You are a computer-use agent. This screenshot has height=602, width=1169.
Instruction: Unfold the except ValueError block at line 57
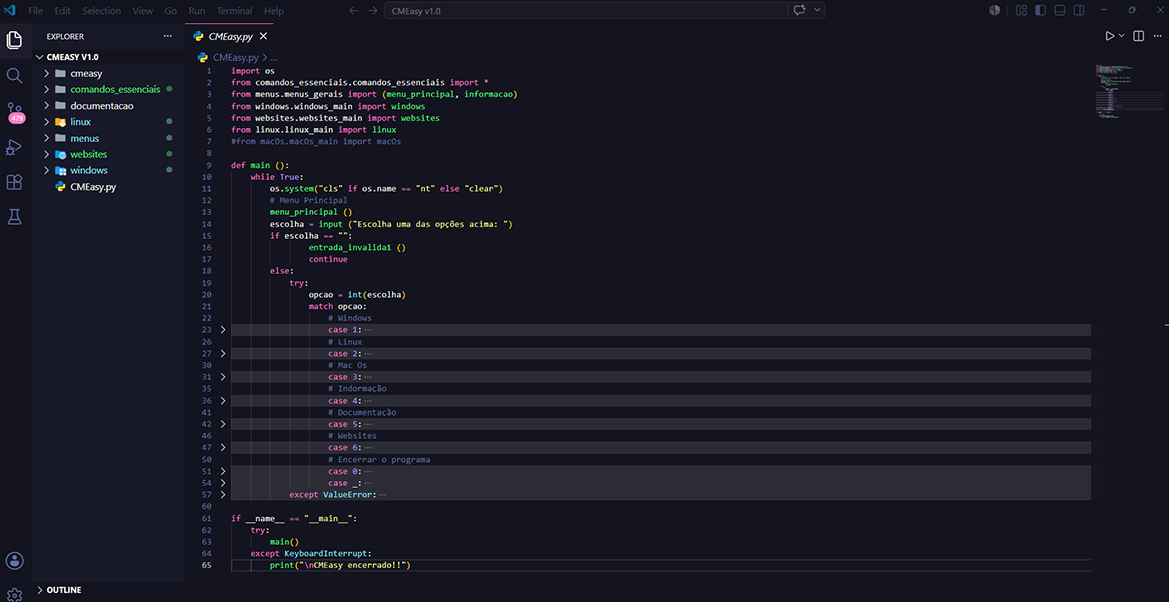[x=222, y=495]
